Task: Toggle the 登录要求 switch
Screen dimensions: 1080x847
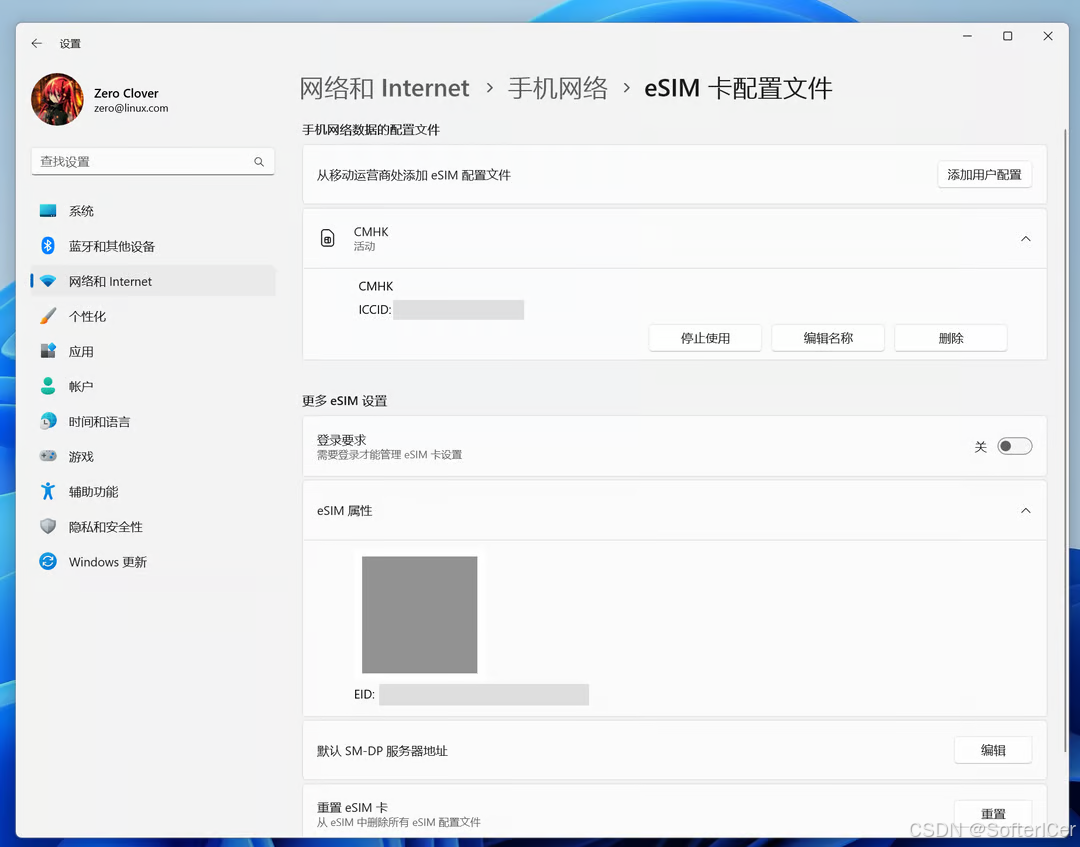Action: [x=1015, y=446]
